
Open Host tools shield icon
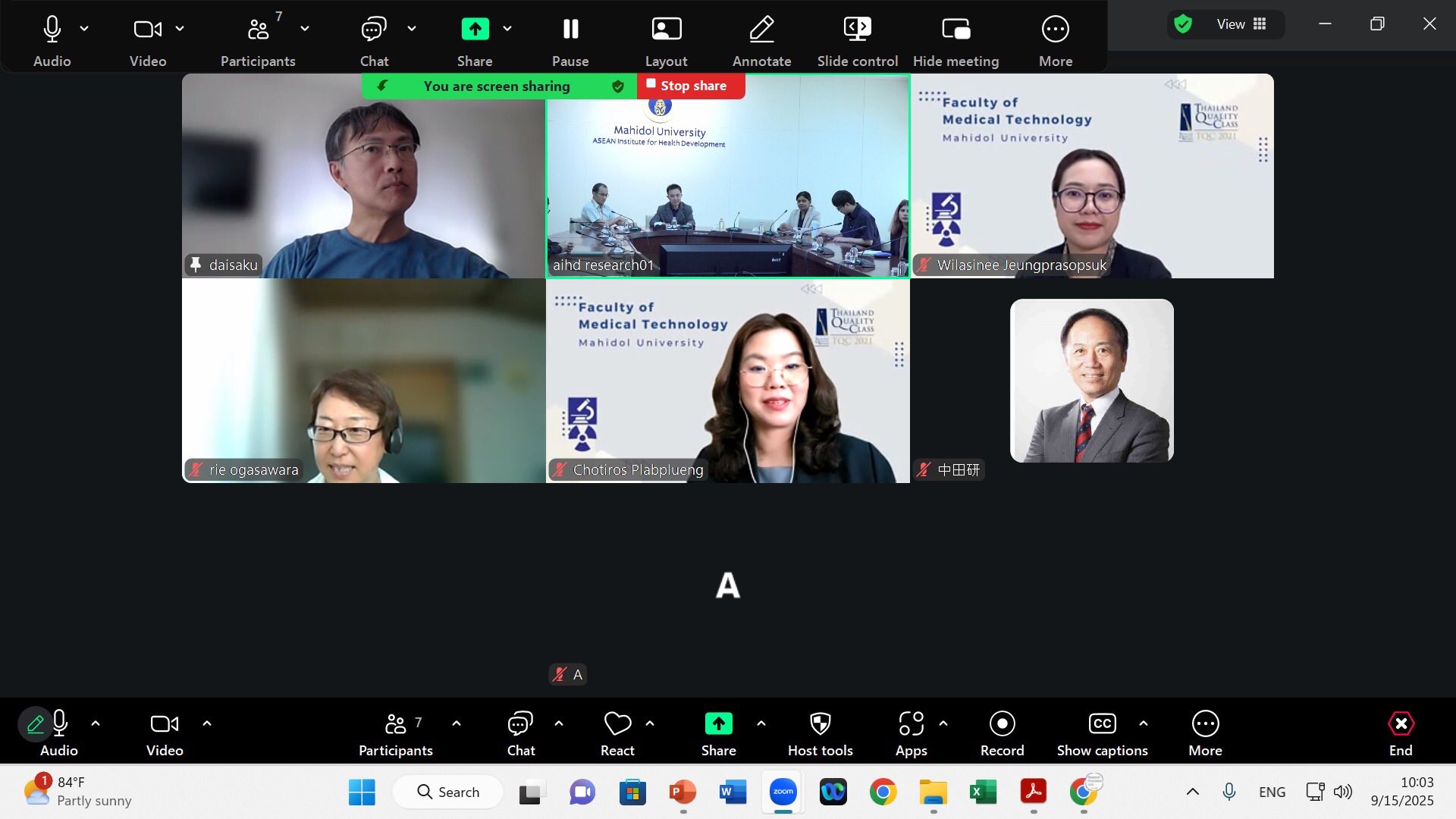click(x=820, y=724)
